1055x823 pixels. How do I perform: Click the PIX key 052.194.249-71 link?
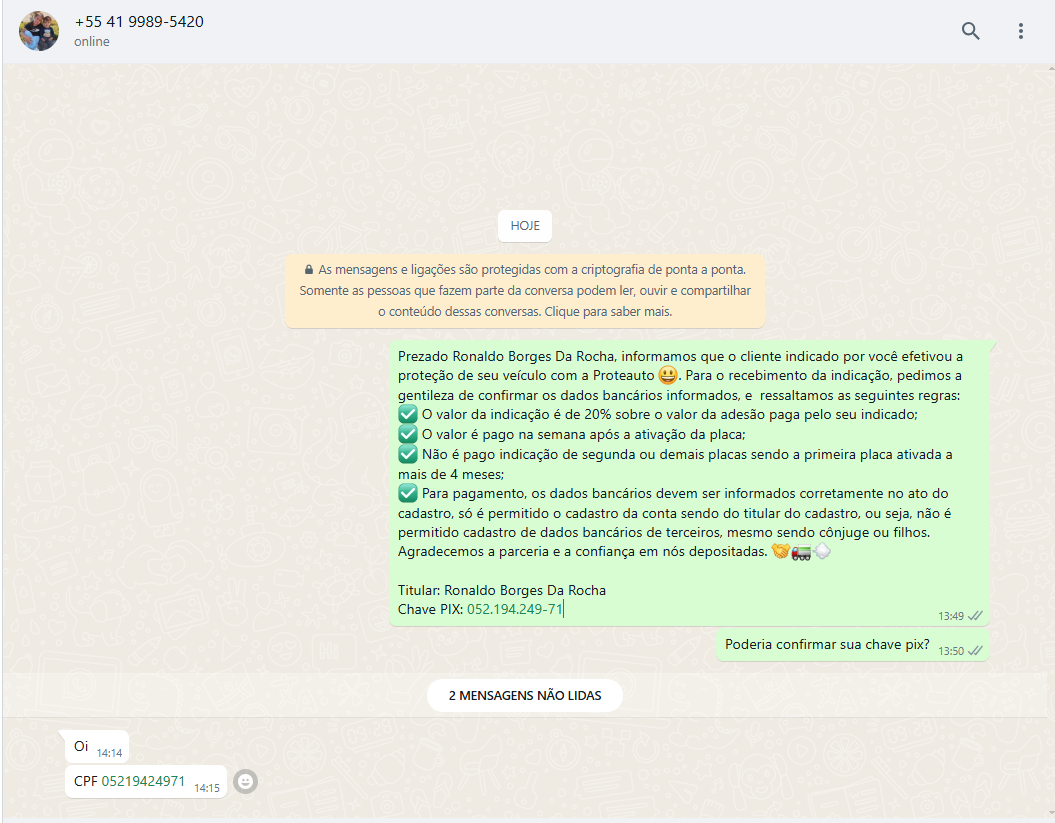[515, 609]
